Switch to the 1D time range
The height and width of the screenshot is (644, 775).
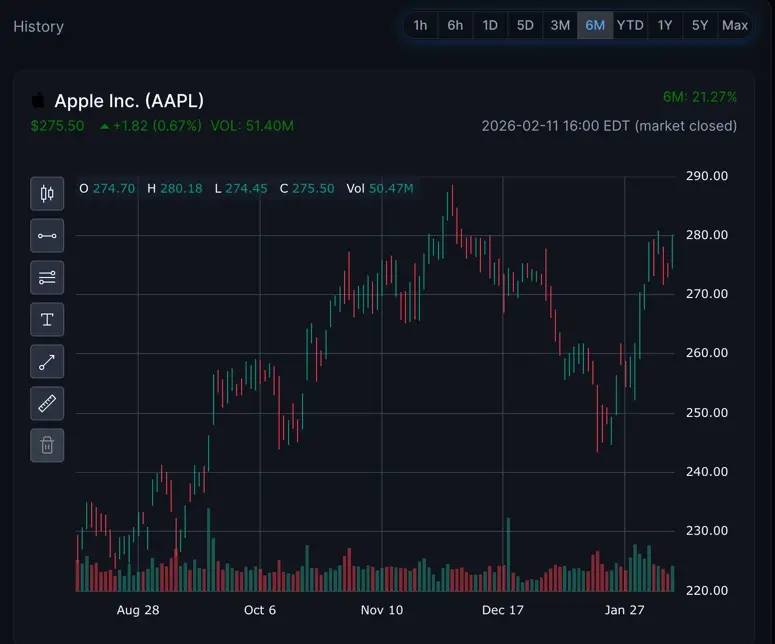tap(490, 25)
